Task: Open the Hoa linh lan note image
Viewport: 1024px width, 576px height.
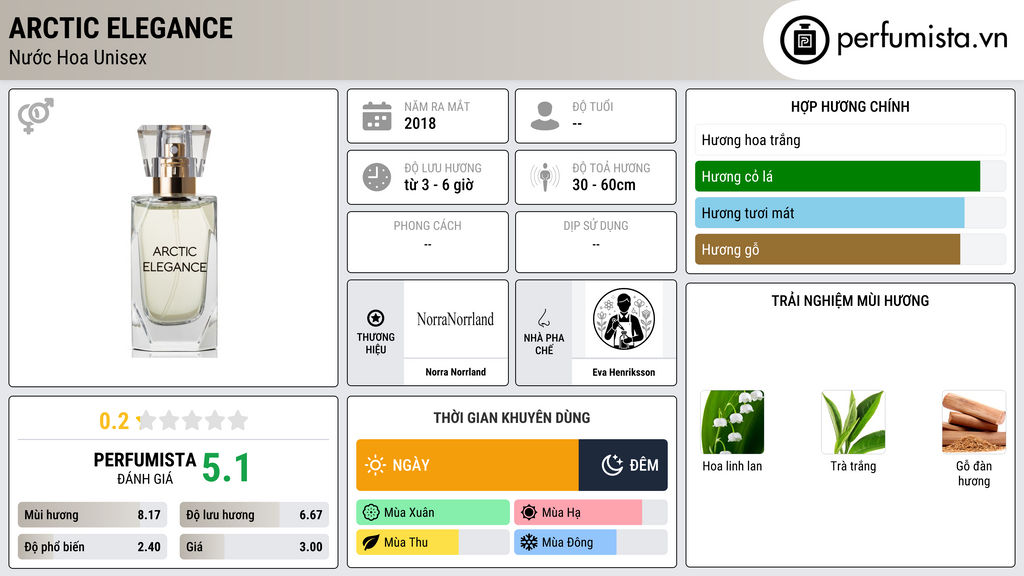Action: click(732, 423)
